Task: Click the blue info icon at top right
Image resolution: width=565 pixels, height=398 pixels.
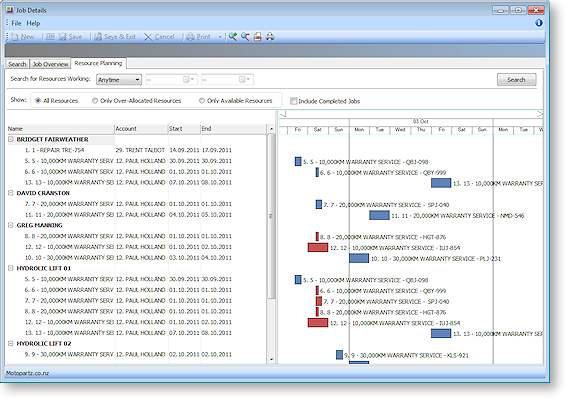Action: coord(539,23)
